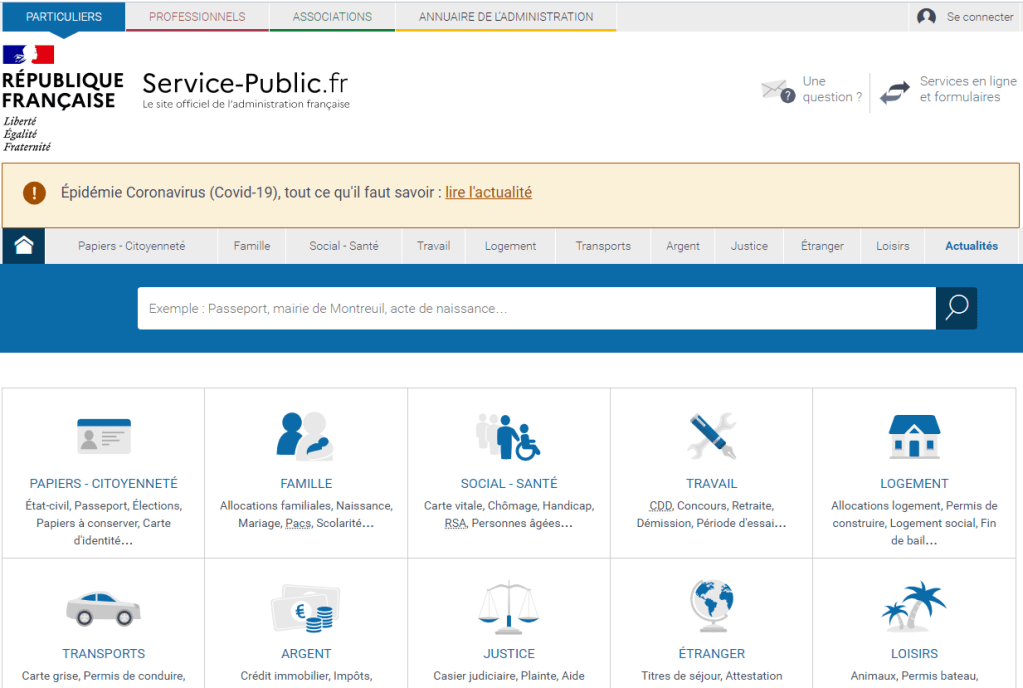The height and width of the screenshot is (688, 1023).
Task: Click the euro coins Argent icon
Action: 305,606
